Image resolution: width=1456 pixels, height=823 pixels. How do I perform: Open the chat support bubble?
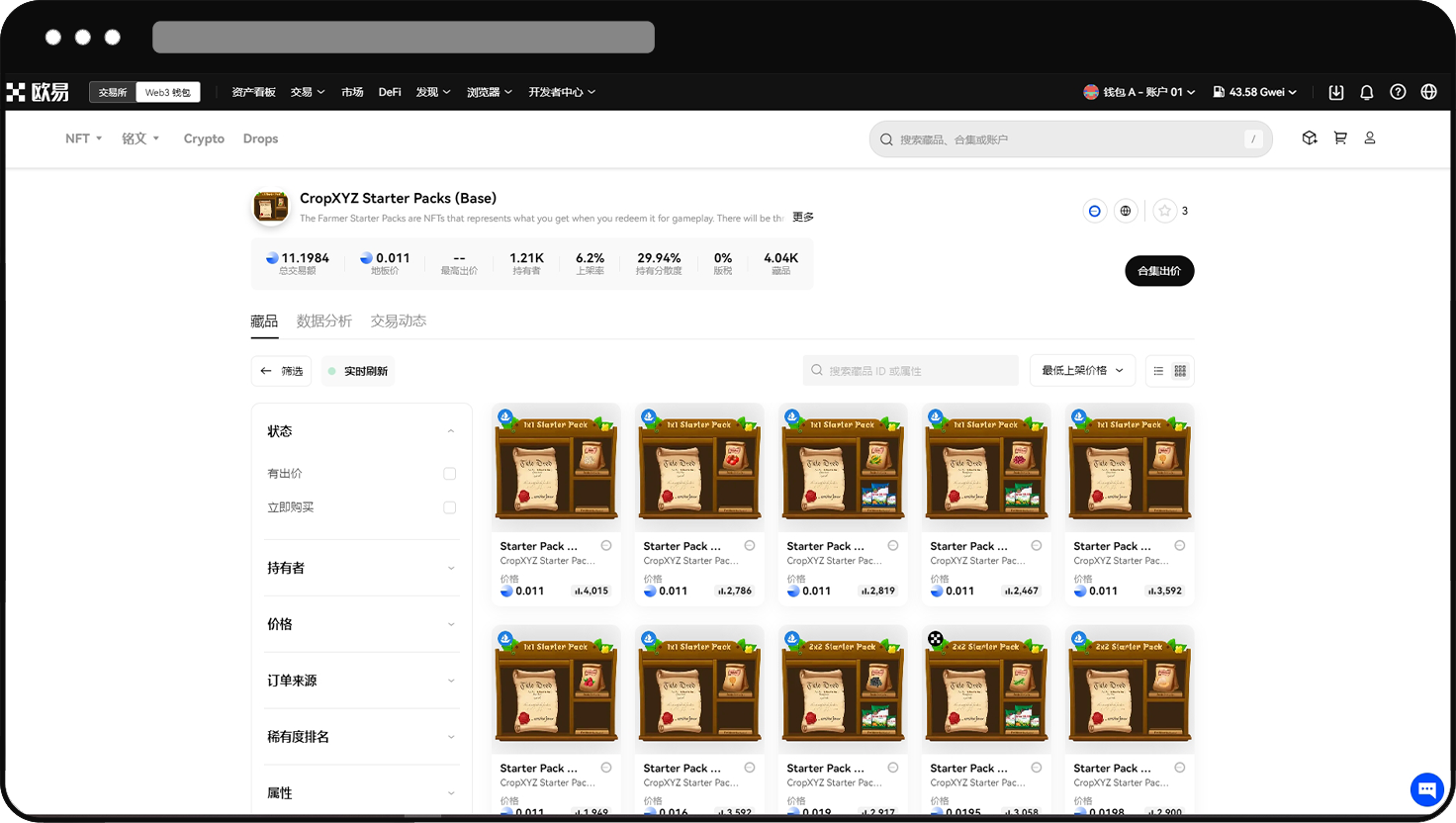[x=1426, y=789]
